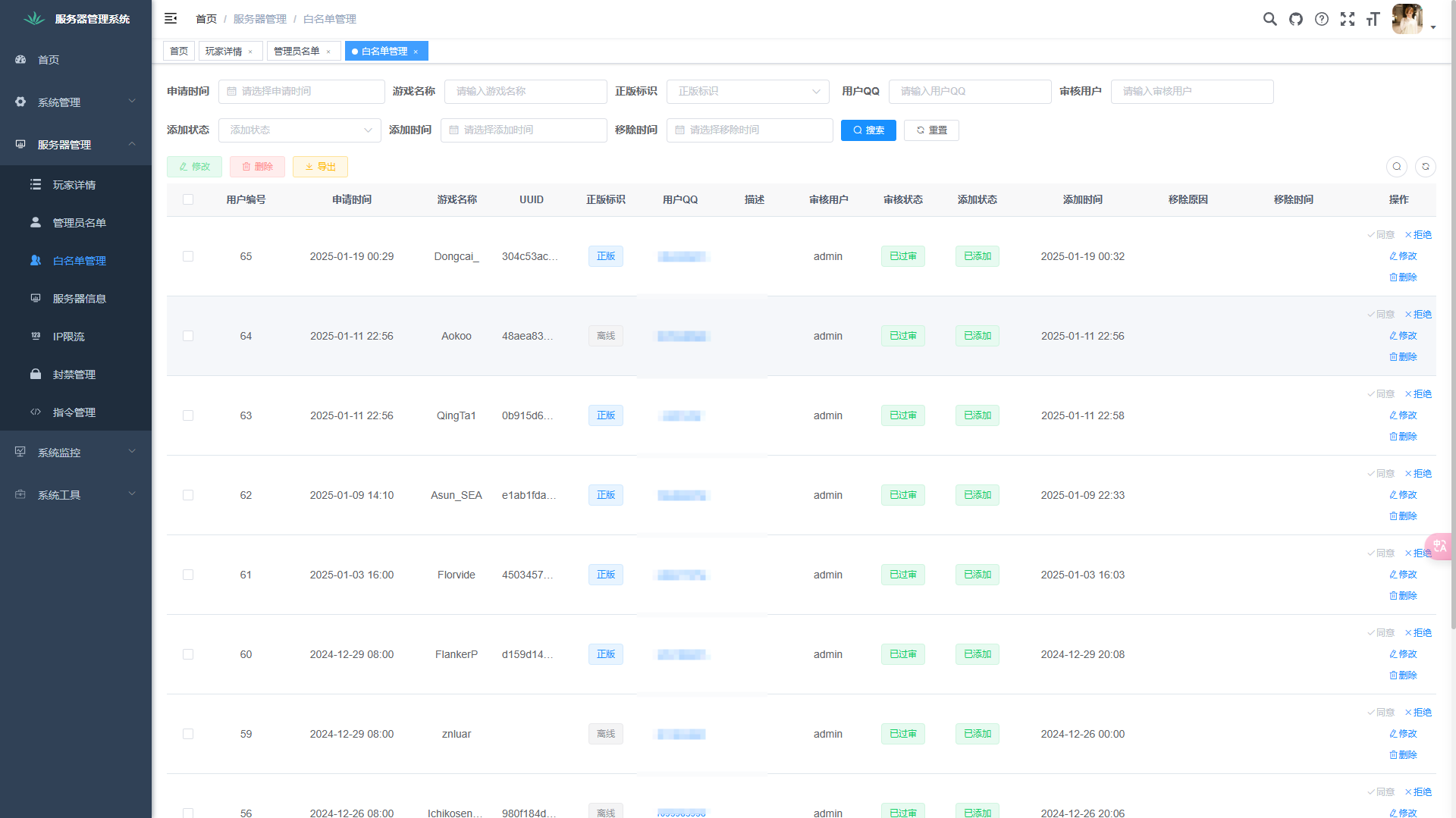The image size is (1456, 818).
Task: Open the GitHub source link icon
Action: point(1296,19)
